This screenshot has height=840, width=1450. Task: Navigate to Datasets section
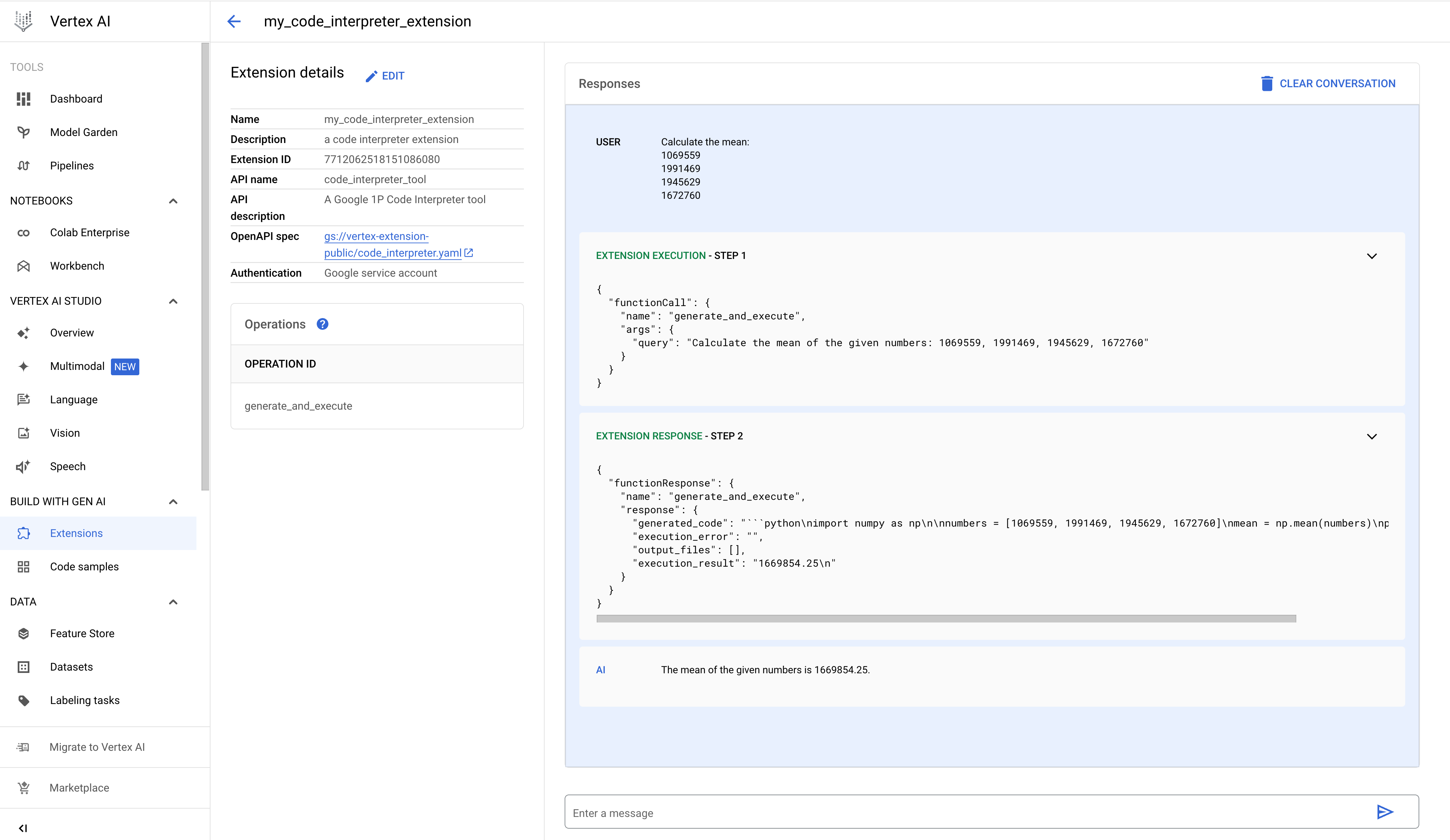(x=71, y=666)
